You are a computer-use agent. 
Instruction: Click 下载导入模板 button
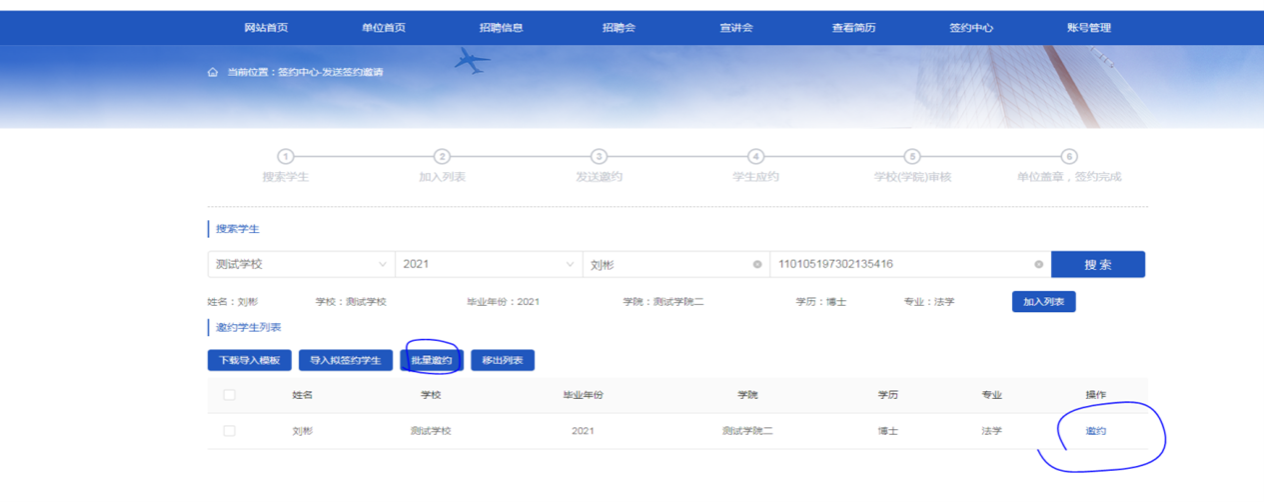click(x=249, y=360)
